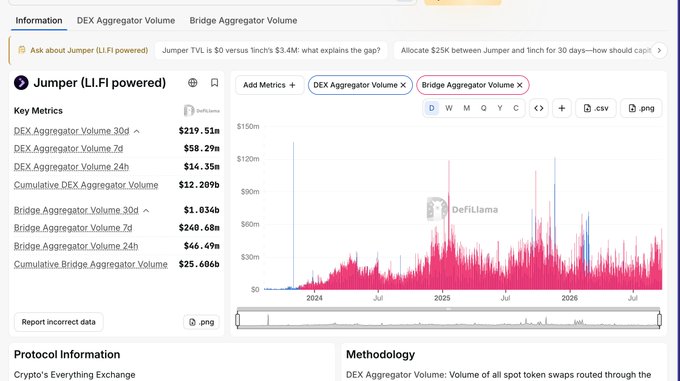Remove DEX Aggregator Volume metric chip
The height and width of the screenshot is (381, 680).
point(403,85)
